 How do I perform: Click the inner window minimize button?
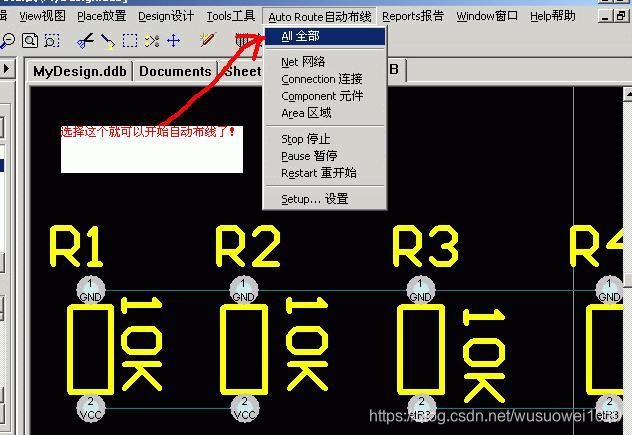[605, 16]
